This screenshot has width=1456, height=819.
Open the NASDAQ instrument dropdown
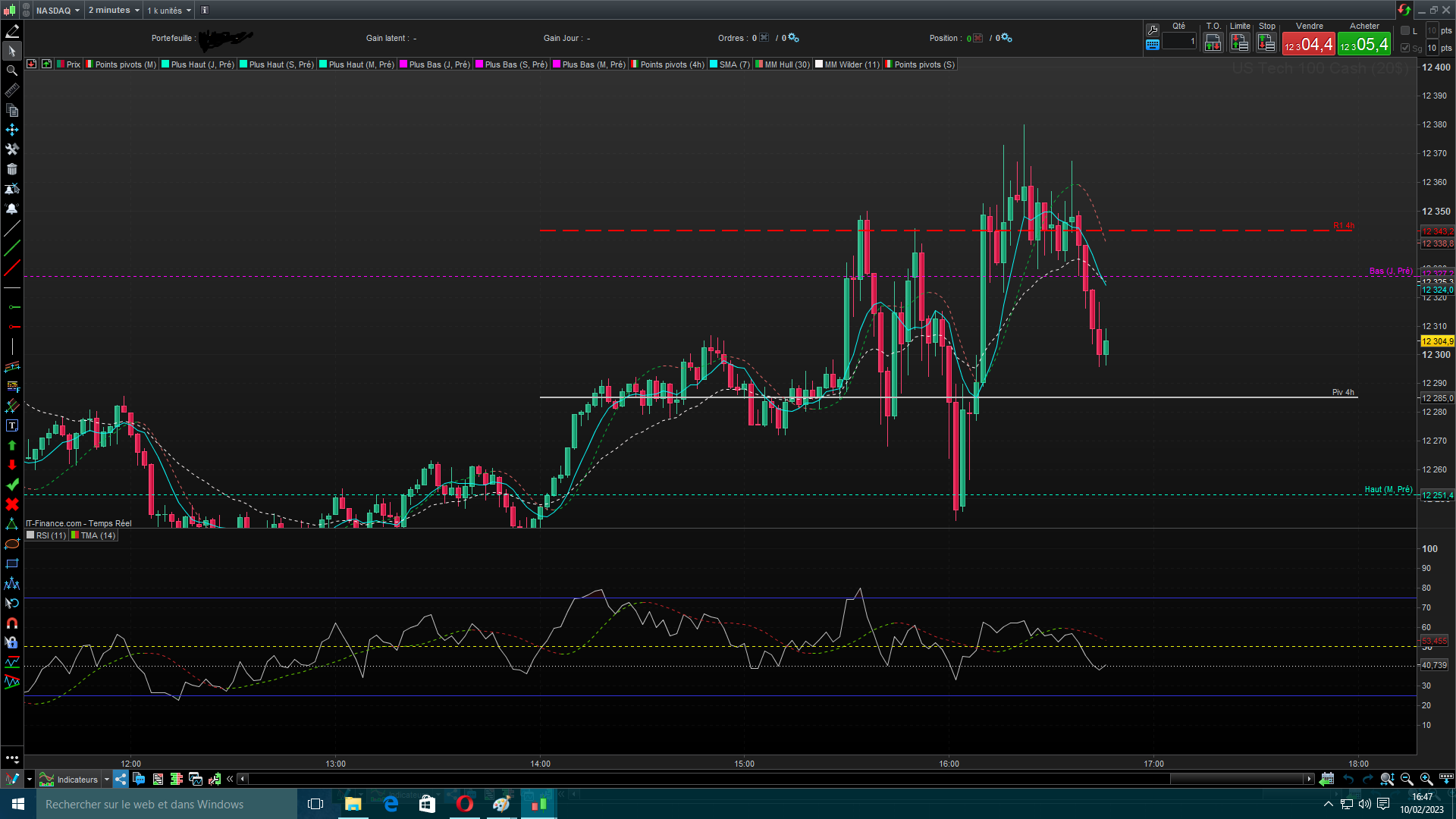click(58, 10)
